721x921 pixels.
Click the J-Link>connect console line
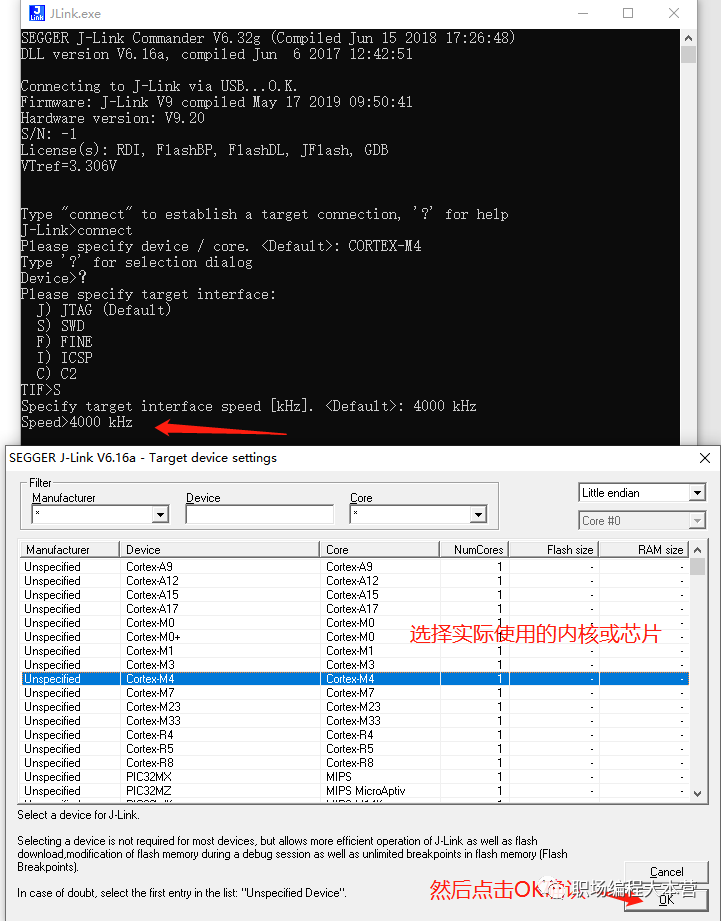click(77, 230)
